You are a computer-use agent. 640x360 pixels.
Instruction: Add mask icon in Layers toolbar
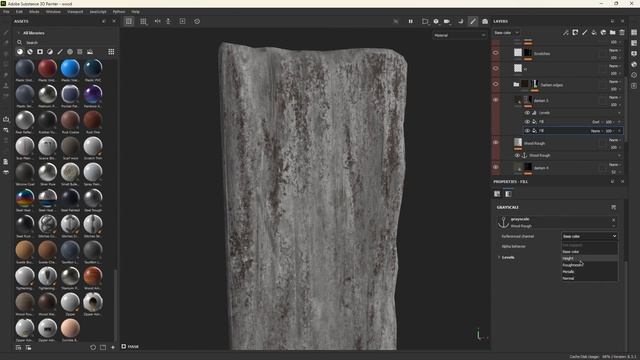point(575,33)
